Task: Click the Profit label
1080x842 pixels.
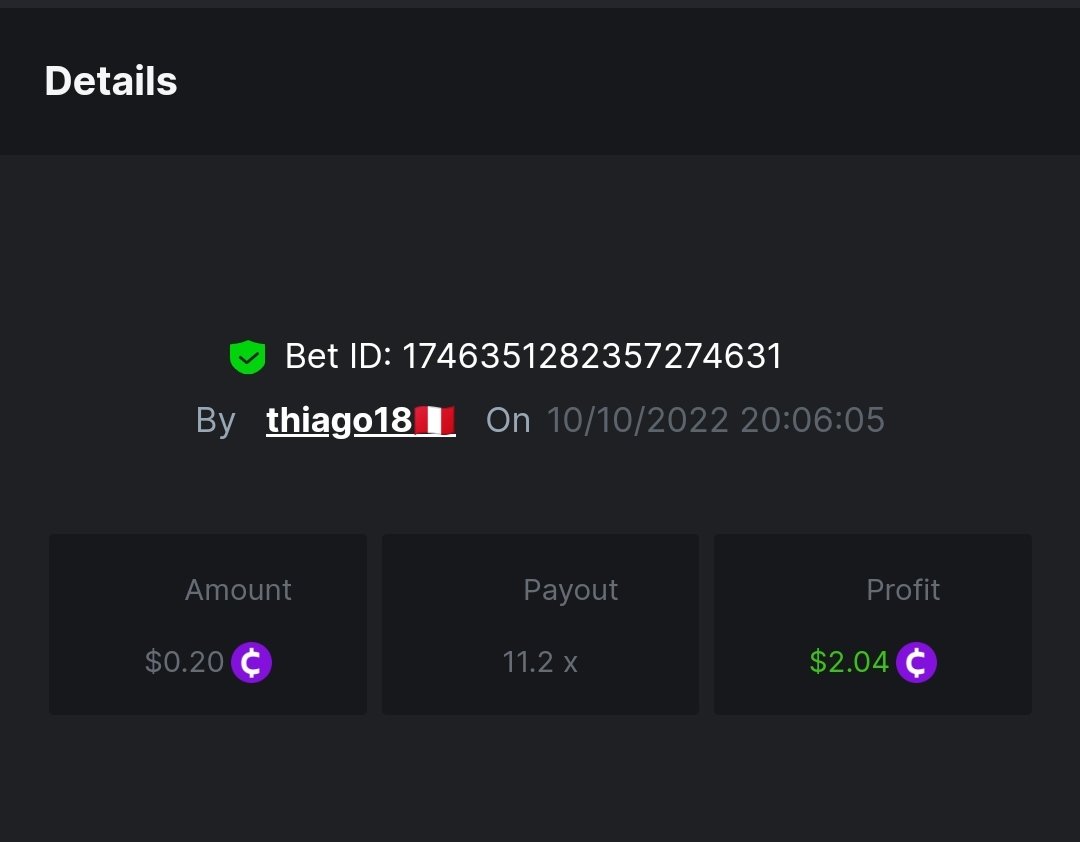Action: click(903, 590)
